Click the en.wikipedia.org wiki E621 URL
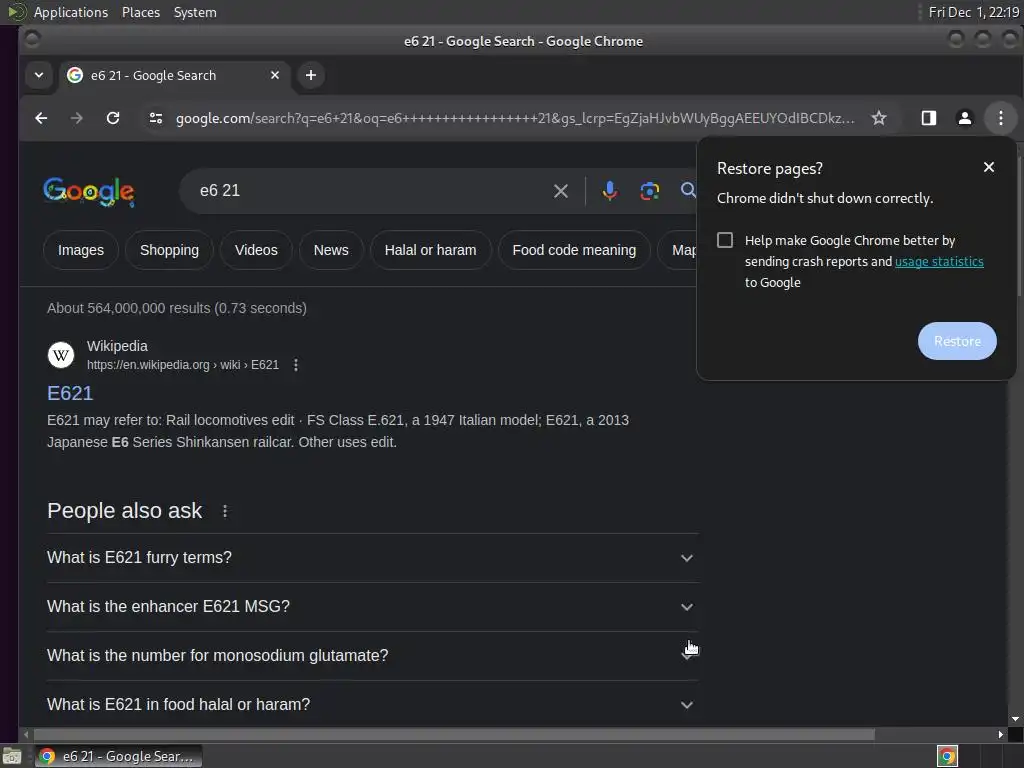Image resolution: width=1024 pixels, height=768 pixels. 183,365
